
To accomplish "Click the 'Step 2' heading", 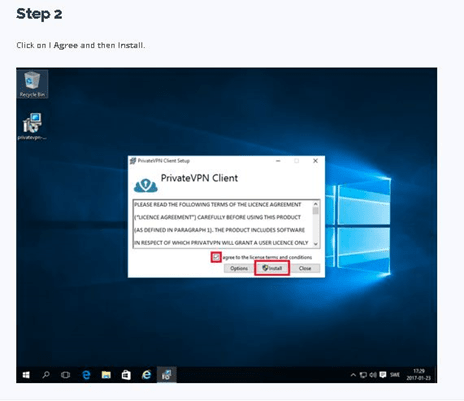I will coord(39,14).
